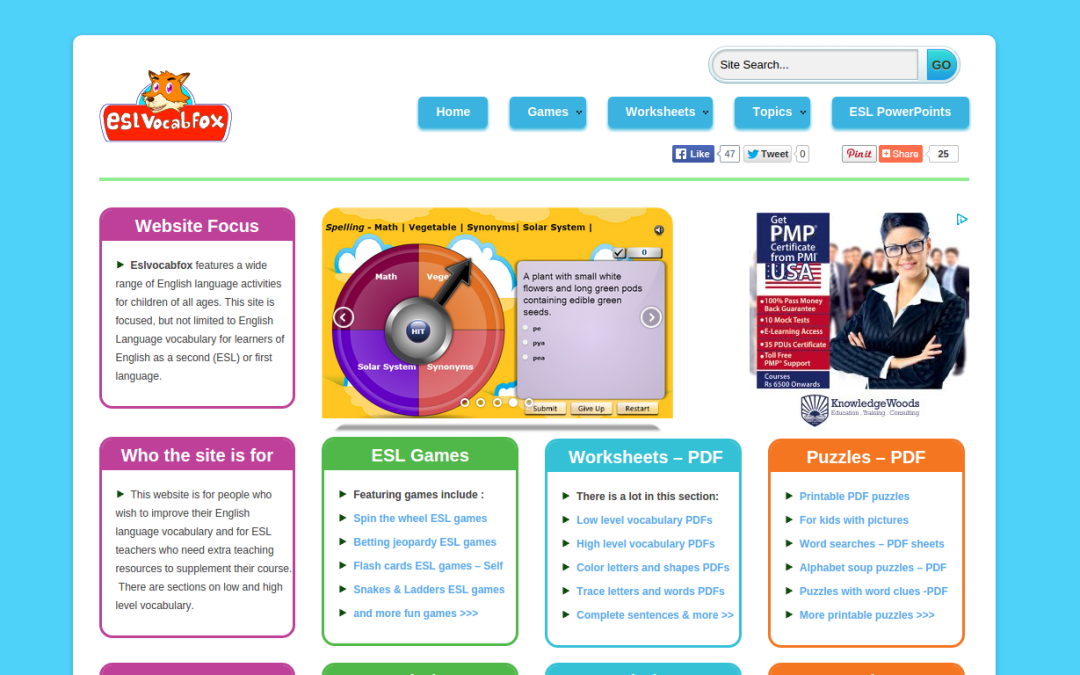Open Color letters and shapes PDFs link
The image size is (1080, 675).
point(653,568)
